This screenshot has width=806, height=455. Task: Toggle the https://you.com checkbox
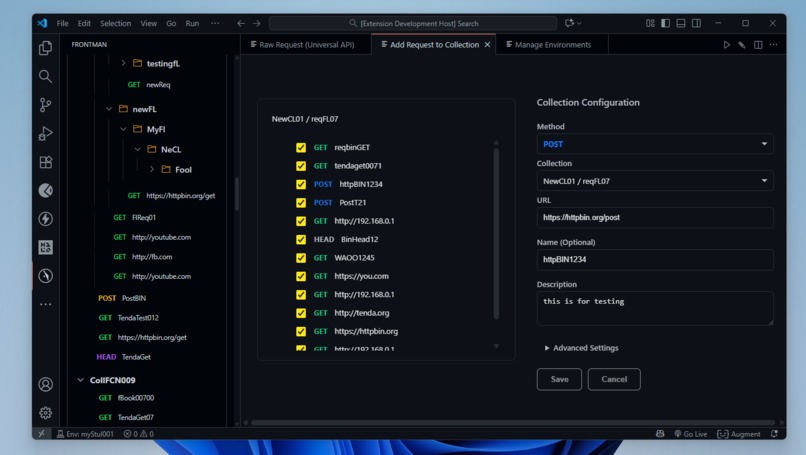tap(301, 276)
